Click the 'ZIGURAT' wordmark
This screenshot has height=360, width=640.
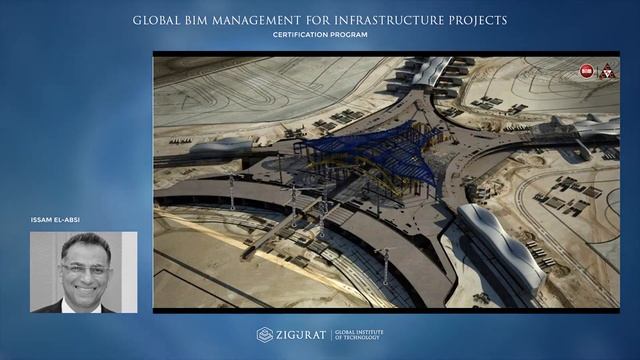click(x=301, y=336)
